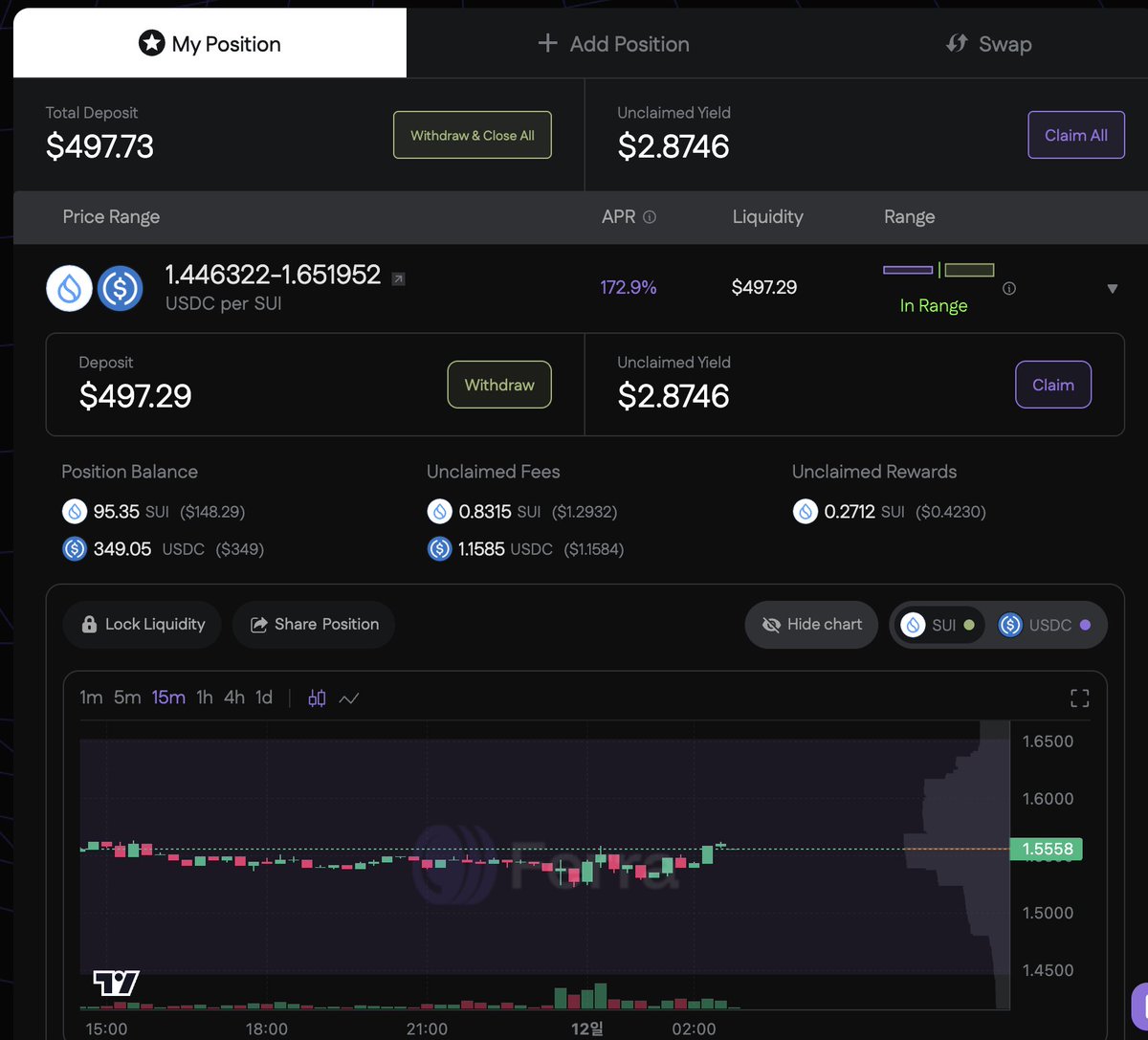Viewport: 1148px width, 1040px height.
Task: Withdraw the $497.29 deposit
Action: coord(499,385)
